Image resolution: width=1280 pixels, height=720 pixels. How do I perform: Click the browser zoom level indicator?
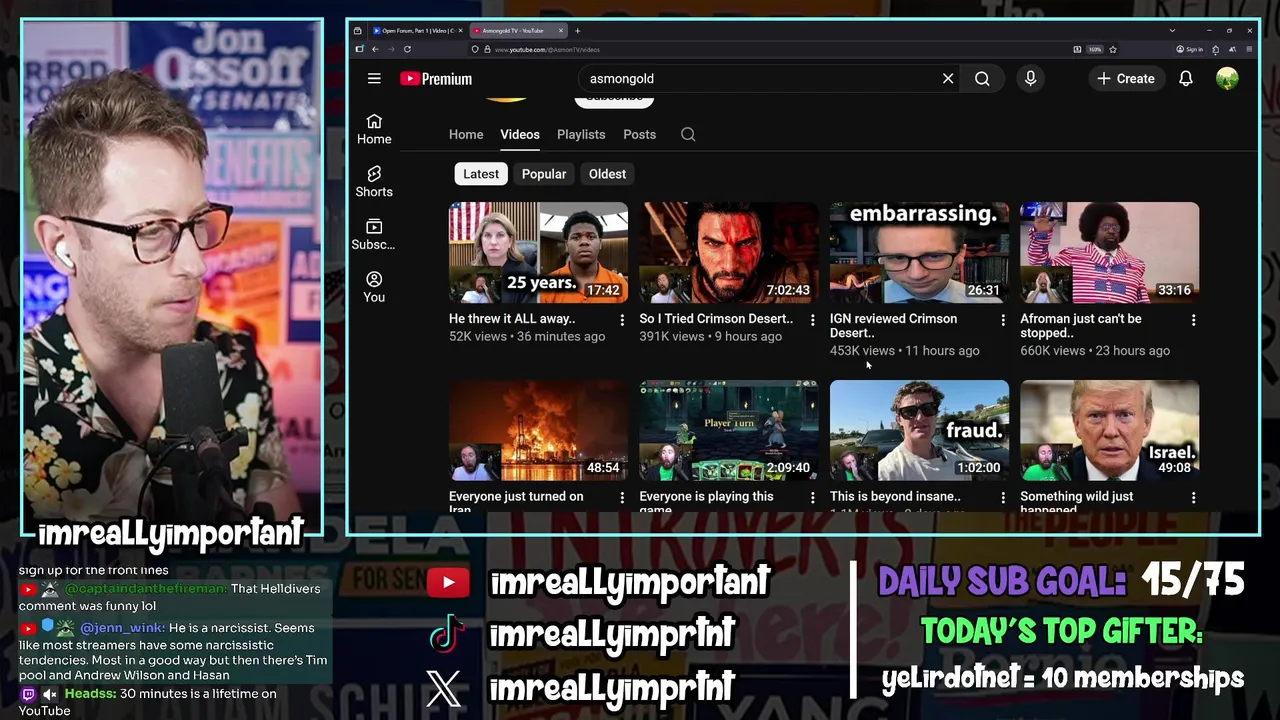1095,49
